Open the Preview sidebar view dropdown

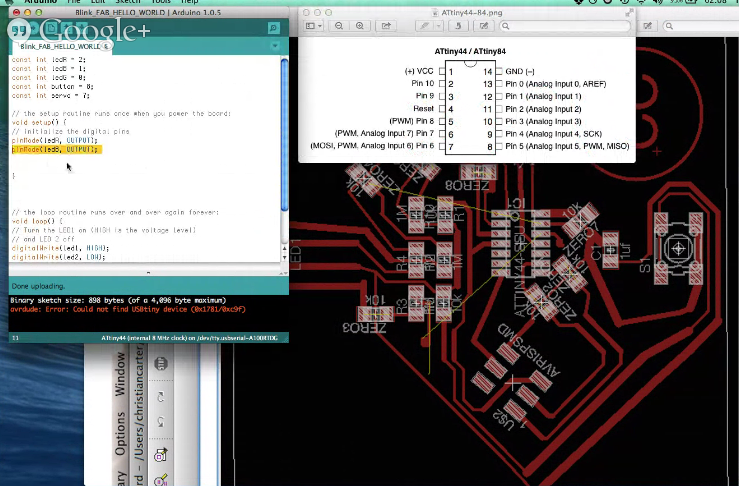(x=313, y=26)
